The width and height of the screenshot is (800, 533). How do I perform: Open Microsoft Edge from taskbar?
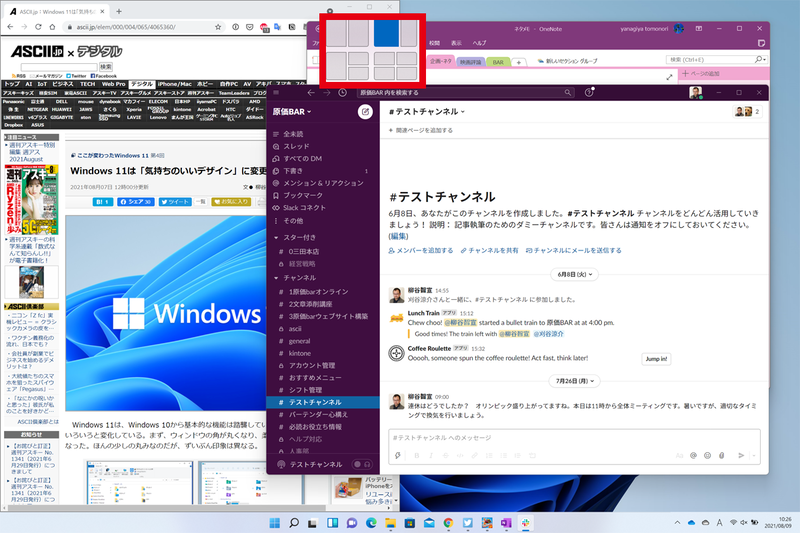(371, 523)
